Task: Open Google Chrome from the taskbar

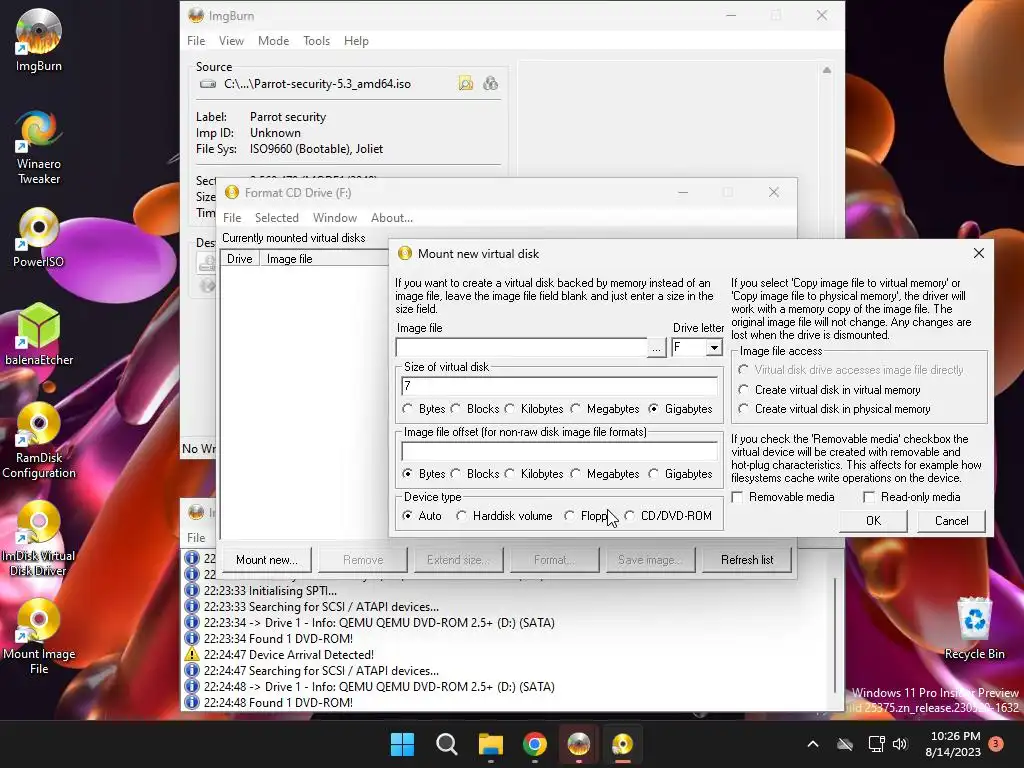Action: (535, 744)
